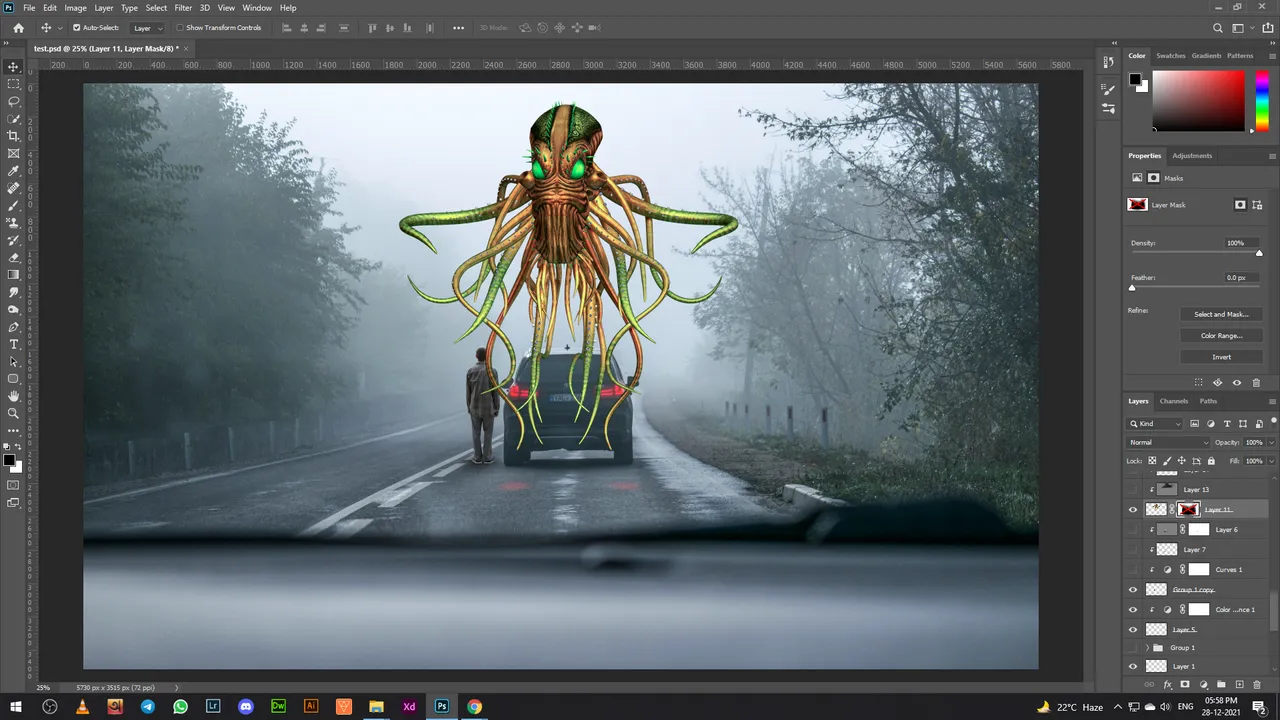Hide Group 1 copy layer visibility
Viewport: 1280px width, 720px height.
1133,590
